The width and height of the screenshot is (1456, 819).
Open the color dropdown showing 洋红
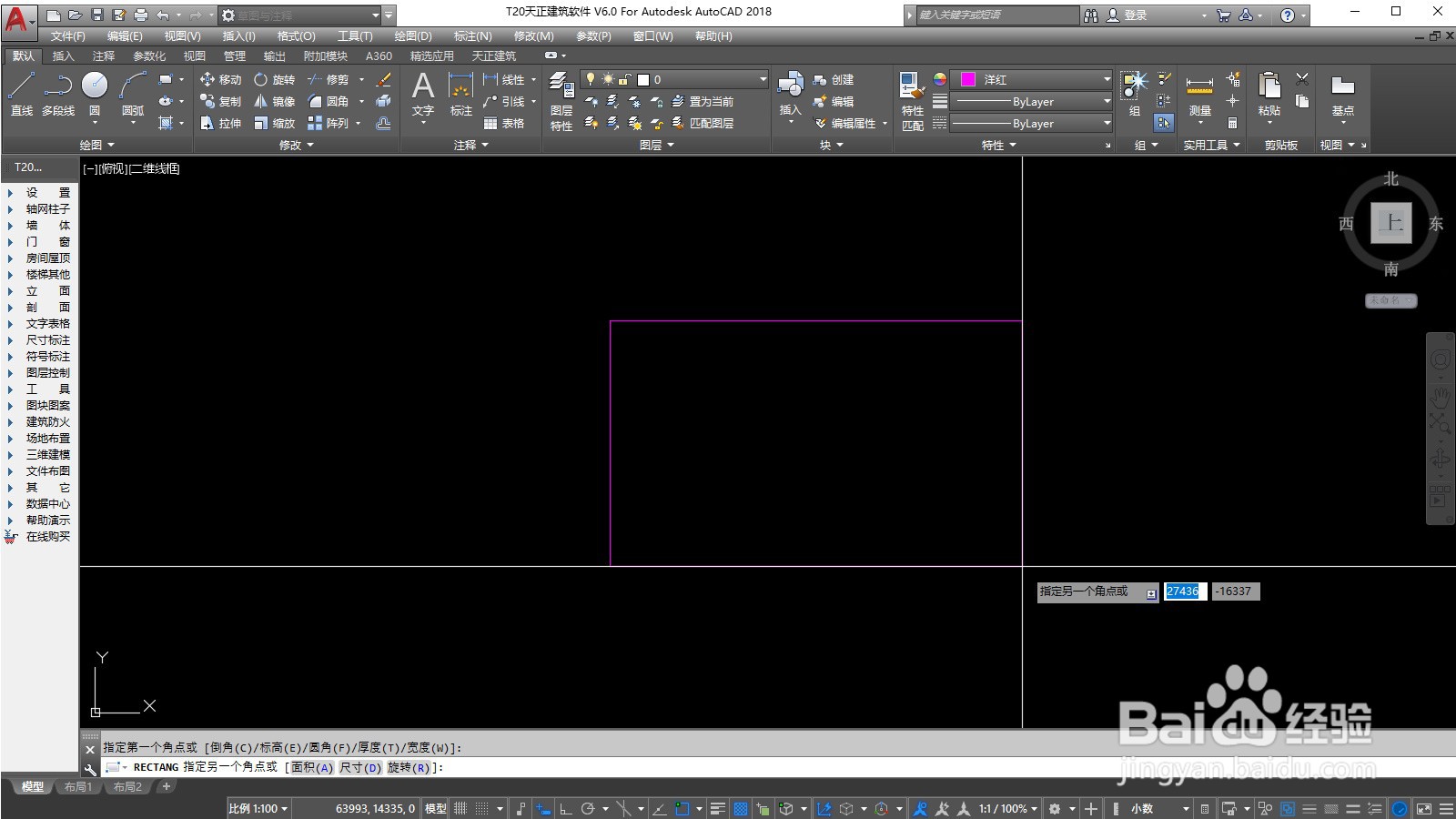pos(1031,80)
